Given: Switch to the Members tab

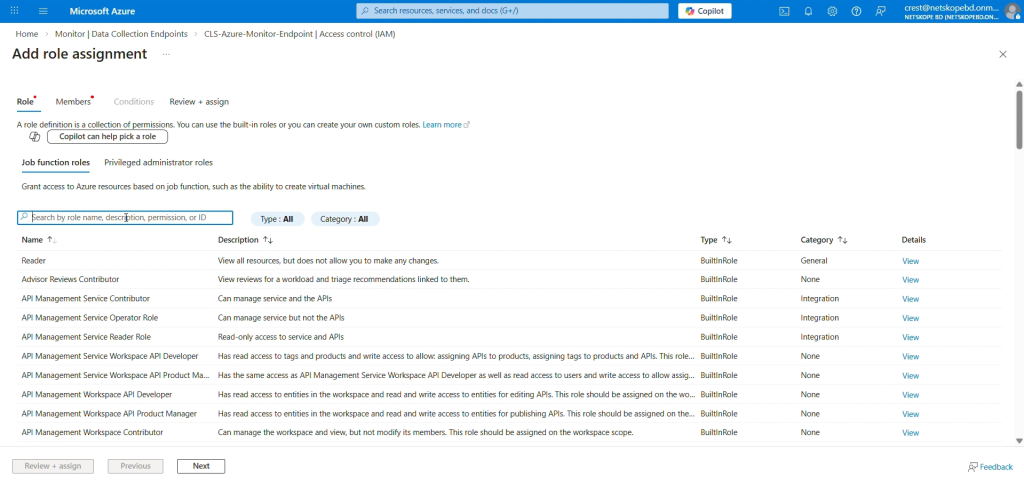Looking at the screenshot, I should (x=73, y=102).
